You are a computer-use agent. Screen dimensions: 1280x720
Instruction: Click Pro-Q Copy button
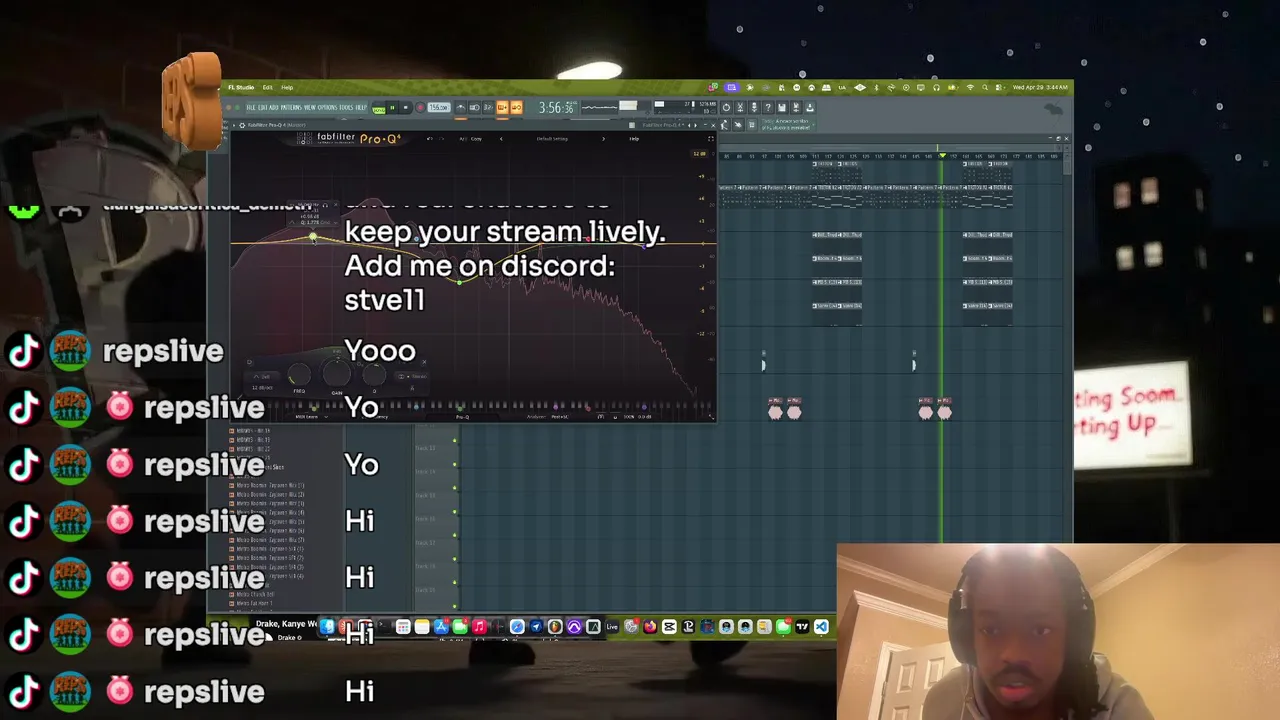[476, 139]
